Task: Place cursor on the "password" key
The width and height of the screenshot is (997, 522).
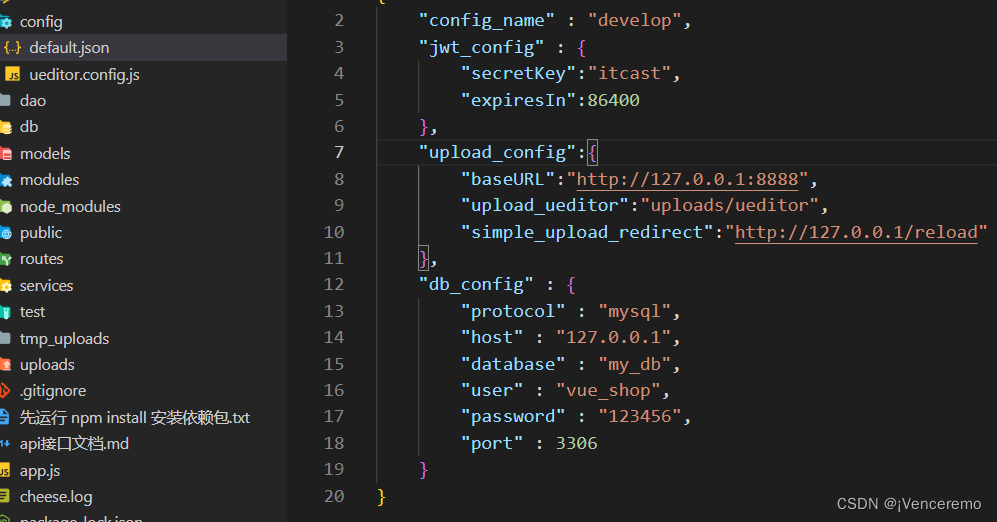Action: (512, 416)
